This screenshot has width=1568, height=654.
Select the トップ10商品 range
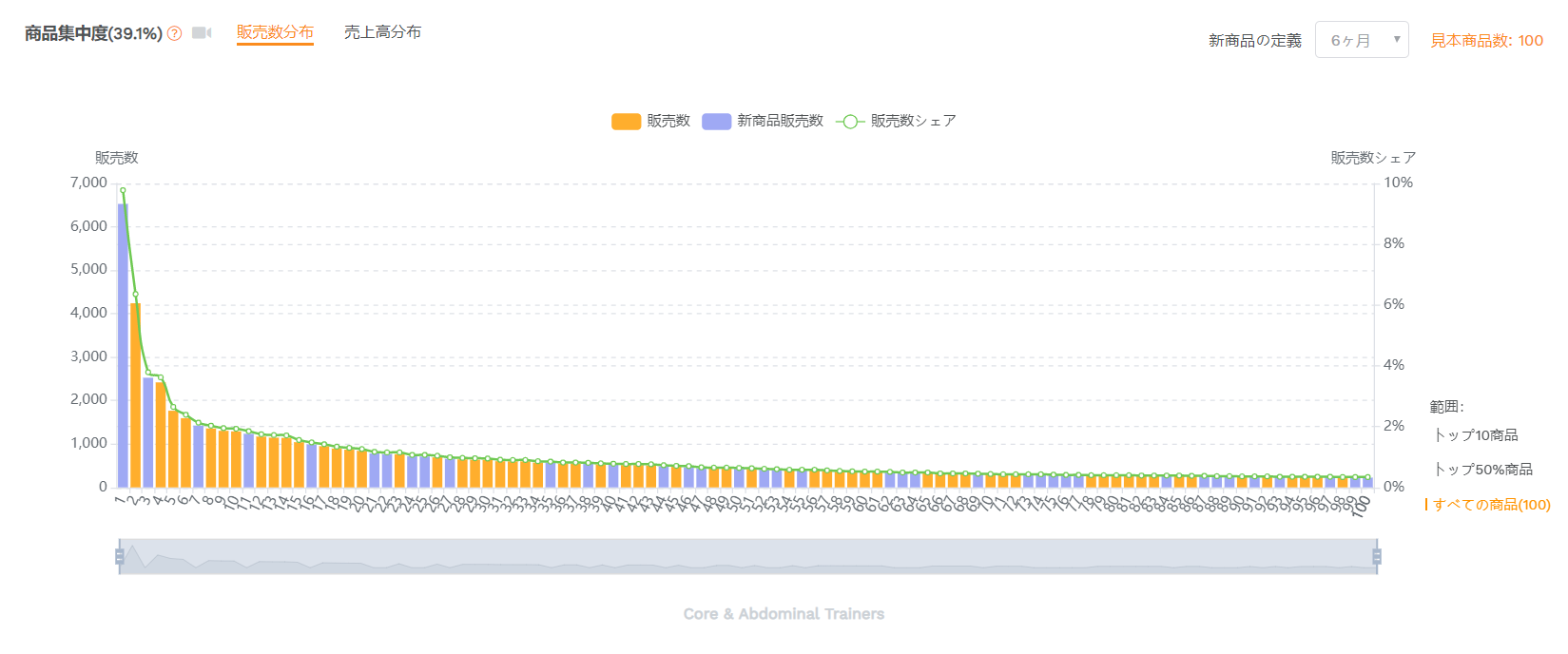[1476, 435]
